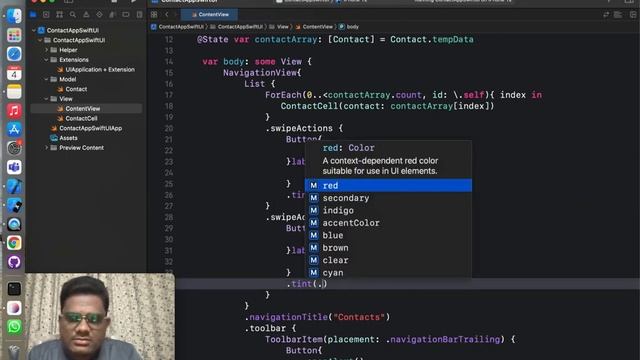Choose accentColor completion suggestion
This screenshot has width=640, height=360.
[x=388, y=223]
